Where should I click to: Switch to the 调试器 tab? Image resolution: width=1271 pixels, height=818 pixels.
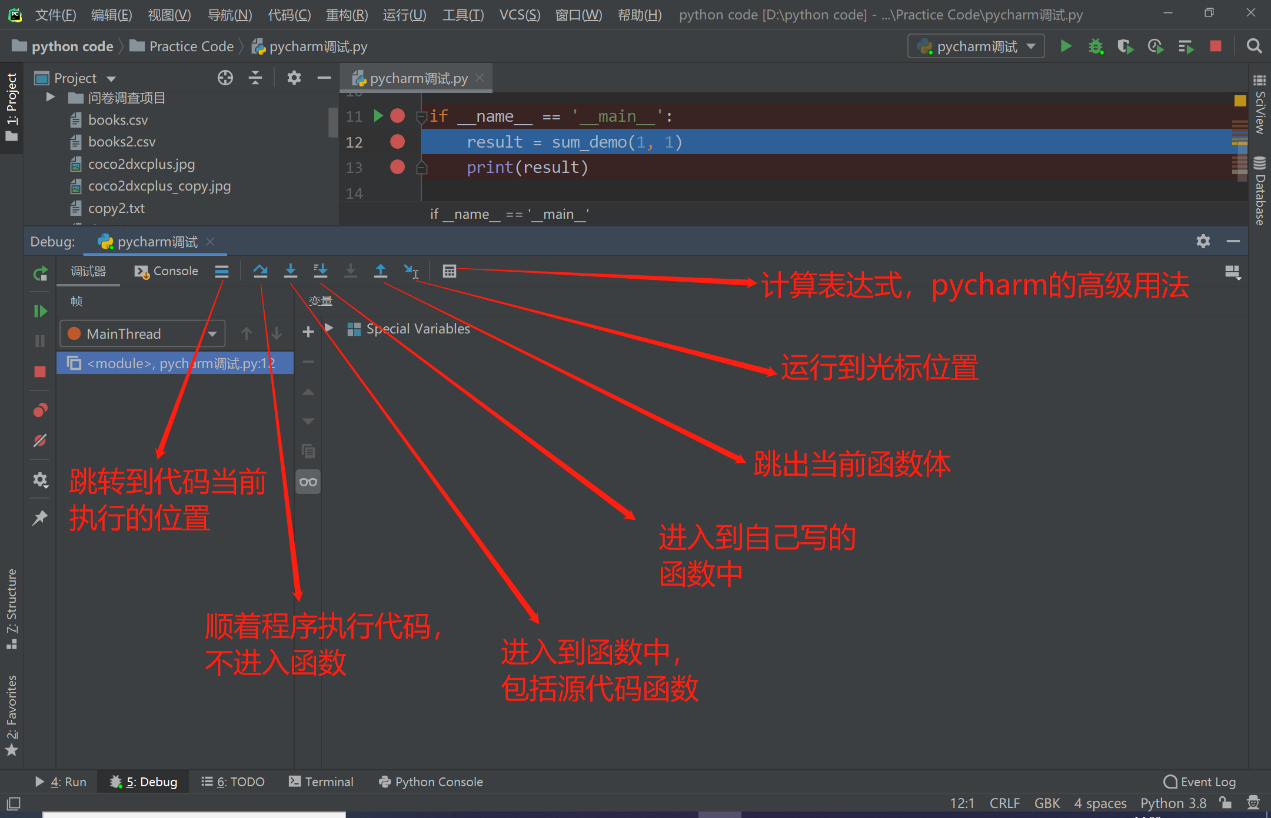[x=88, y=271]
